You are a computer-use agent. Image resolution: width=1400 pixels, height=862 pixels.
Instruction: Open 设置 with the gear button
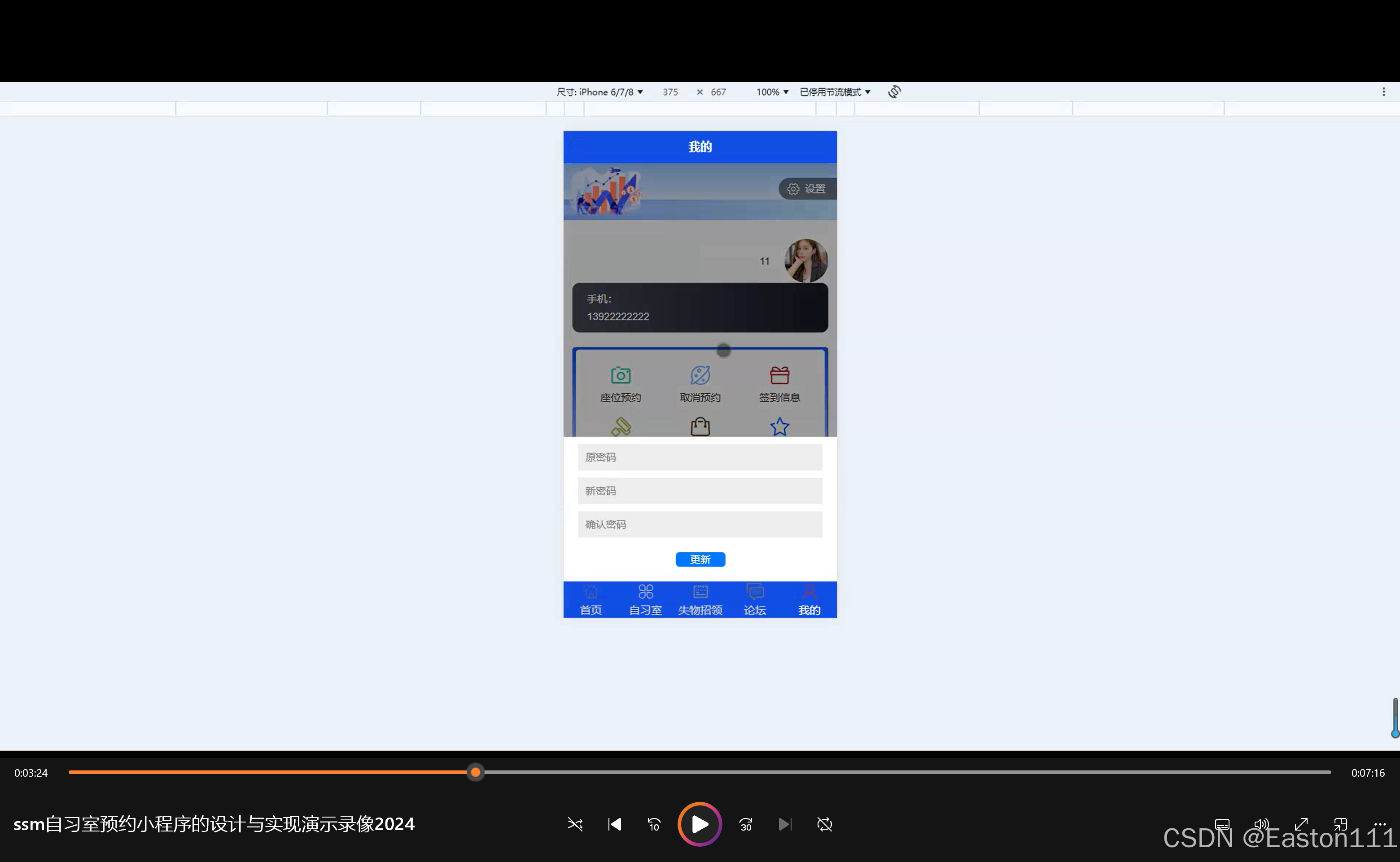click(806, 189)
